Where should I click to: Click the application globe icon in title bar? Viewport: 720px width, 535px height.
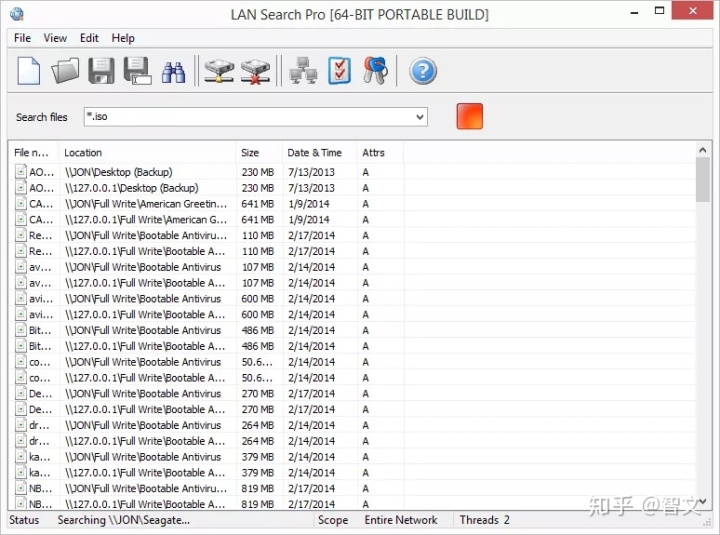[x=17, y=14]
